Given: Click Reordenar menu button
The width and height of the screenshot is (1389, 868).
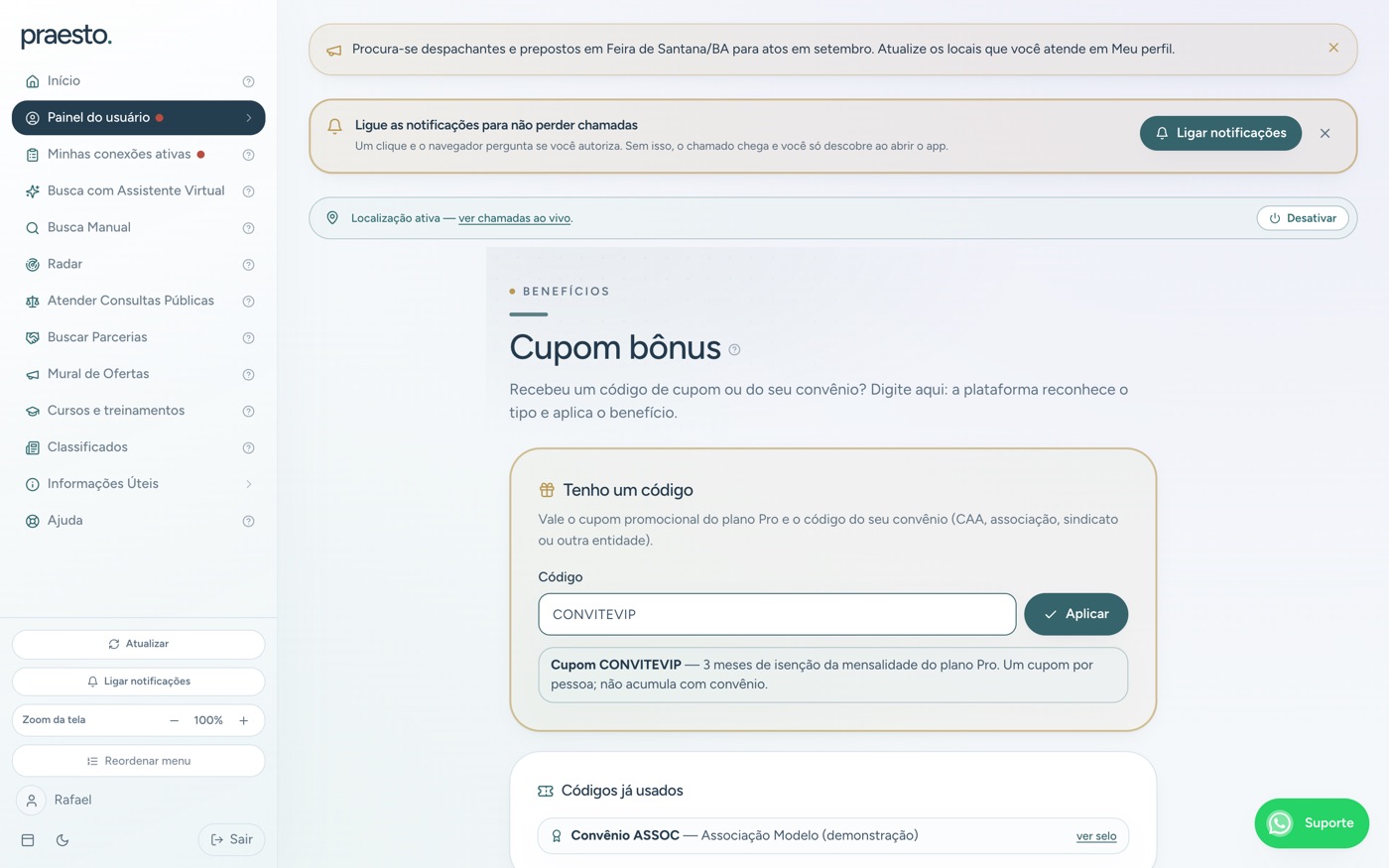Looking at the screenshot, I should pos(138,761).
